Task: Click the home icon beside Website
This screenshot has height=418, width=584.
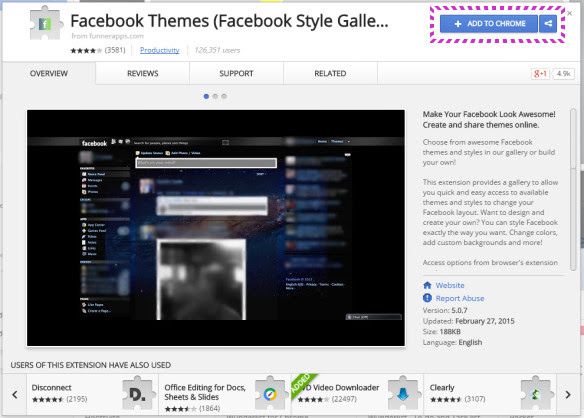Action: (427, 285)
